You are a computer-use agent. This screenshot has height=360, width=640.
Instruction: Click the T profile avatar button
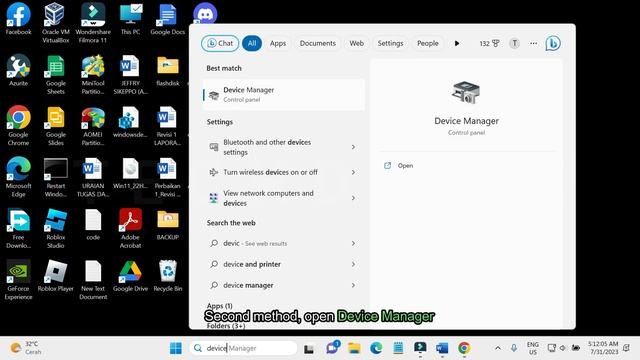coord(514,43)
